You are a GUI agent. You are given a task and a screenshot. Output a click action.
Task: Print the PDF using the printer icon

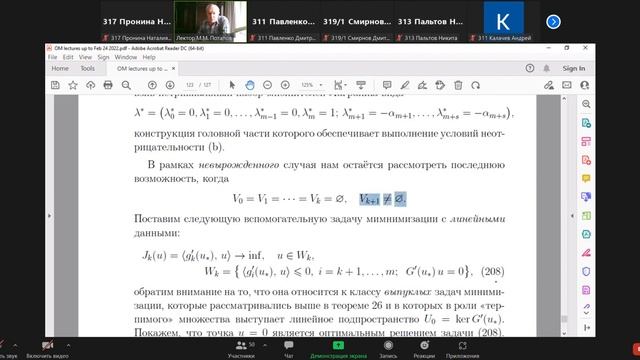click(108, 85)
